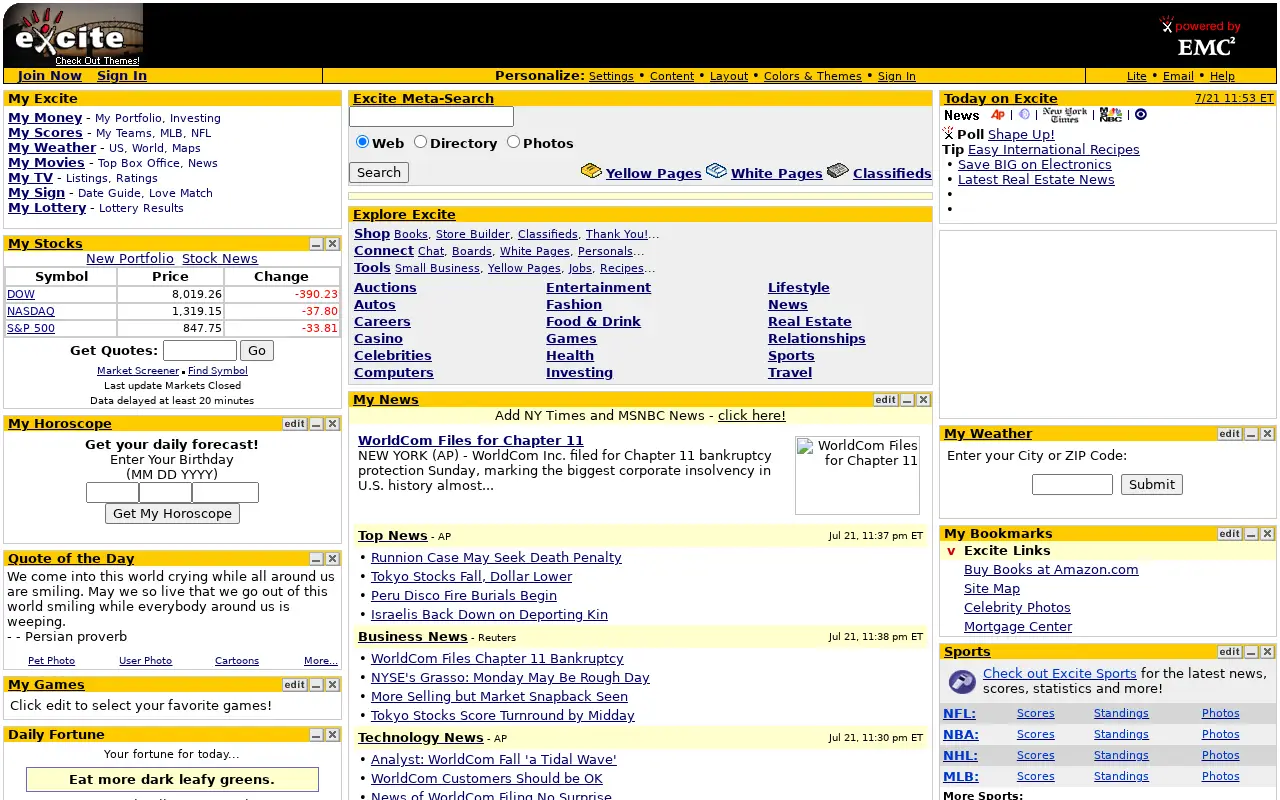Minimize the My Weather panel

[1251, 434]
